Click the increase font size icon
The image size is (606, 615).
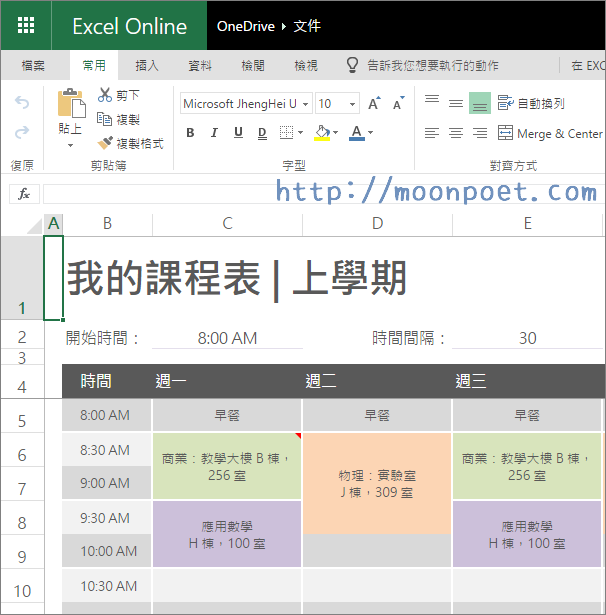coord(374,103)
